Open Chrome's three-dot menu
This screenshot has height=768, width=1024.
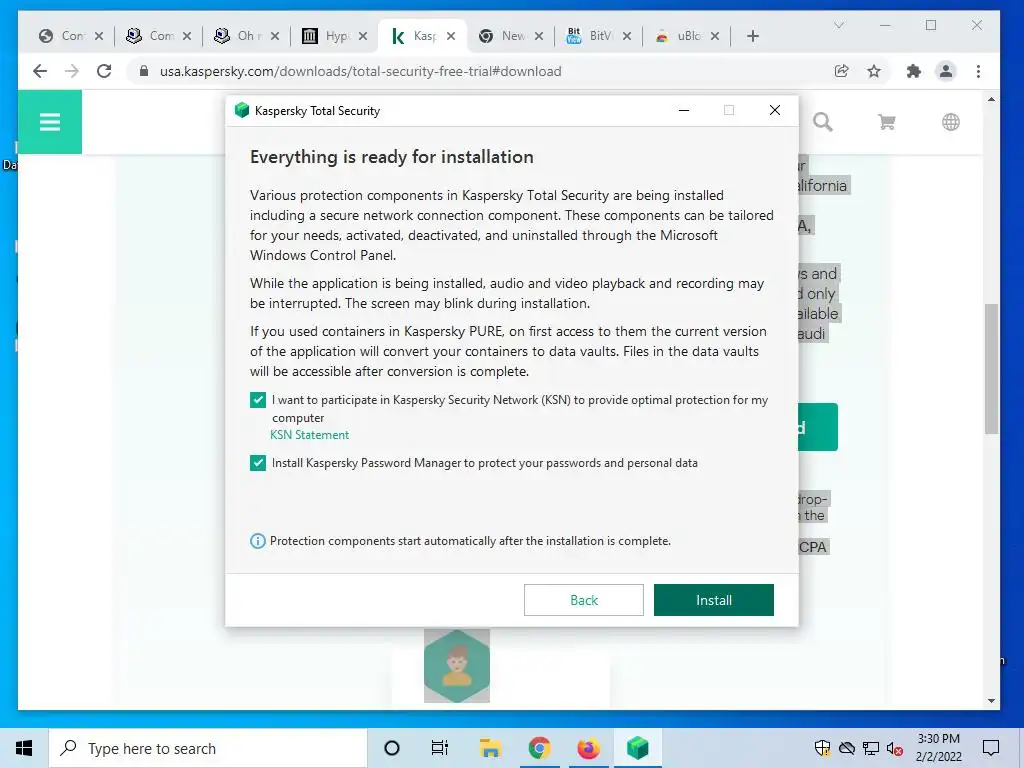click(x=978, y=71)
